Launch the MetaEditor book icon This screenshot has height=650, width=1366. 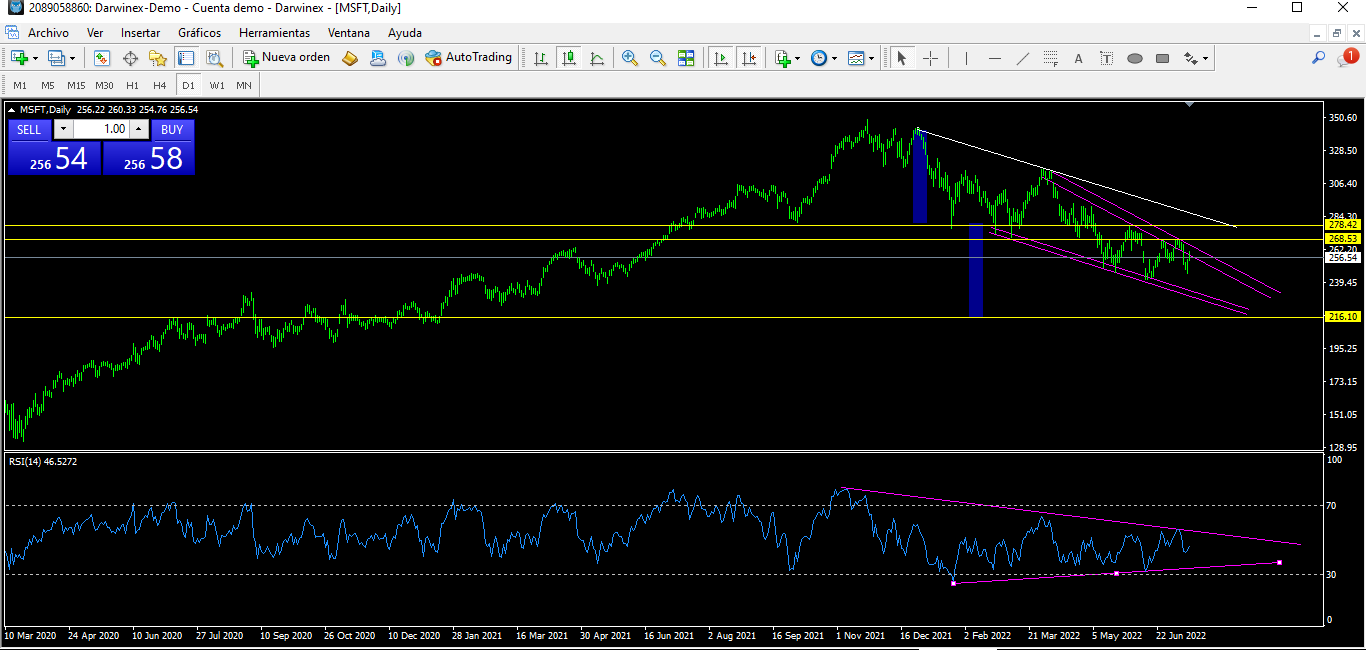click(350, 58)
